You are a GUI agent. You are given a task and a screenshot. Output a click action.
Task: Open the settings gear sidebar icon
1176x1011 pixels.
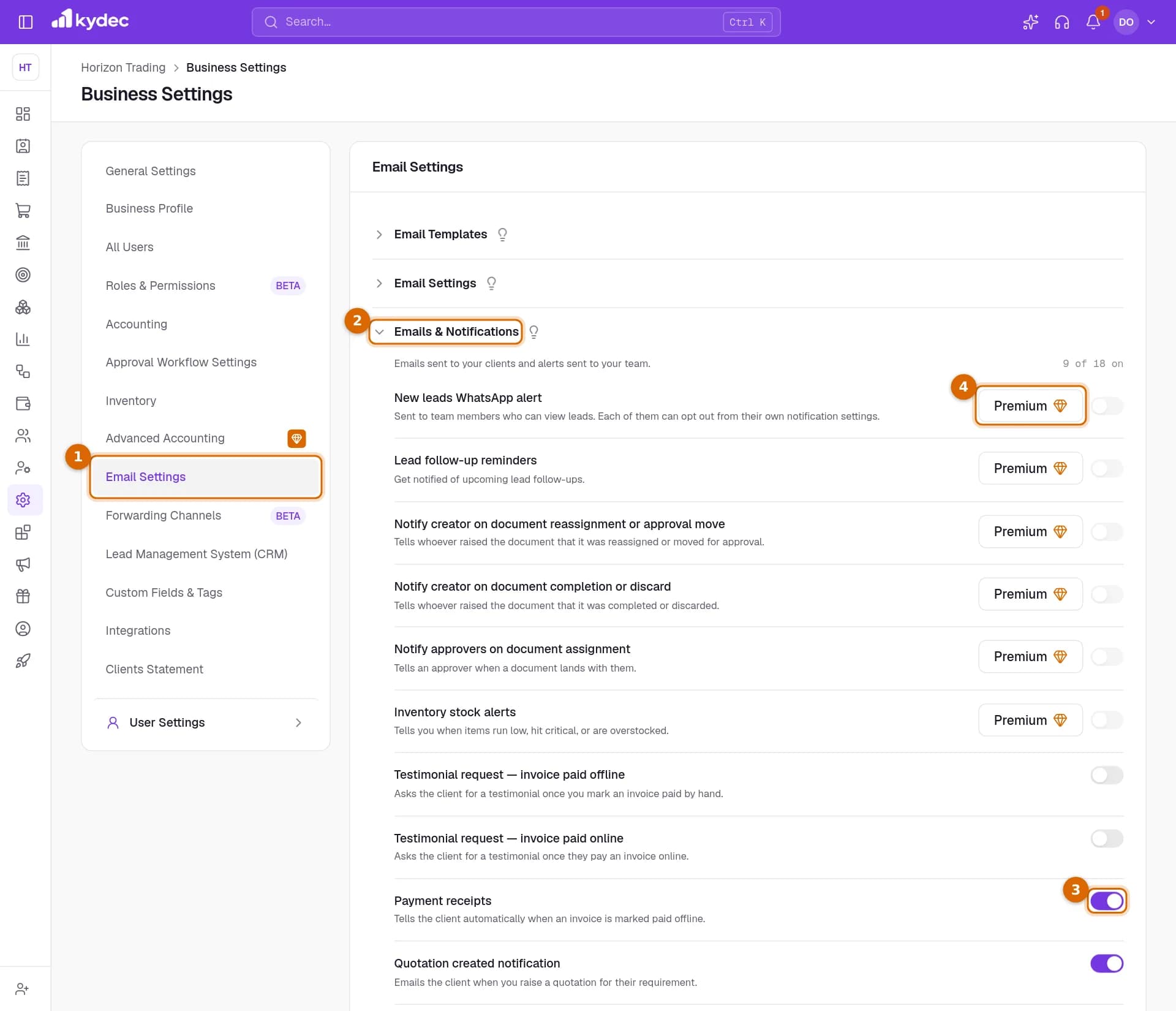pyautogui.click(x=23, y=500)
